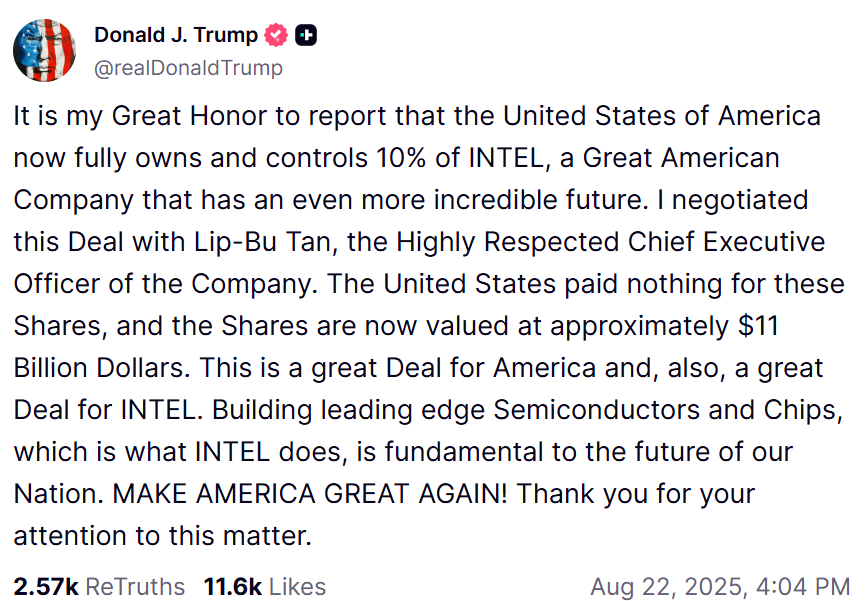Click the display name Donald J. Trump
Image resolution: width=867 pixels, height=601 pixels.
175,35
